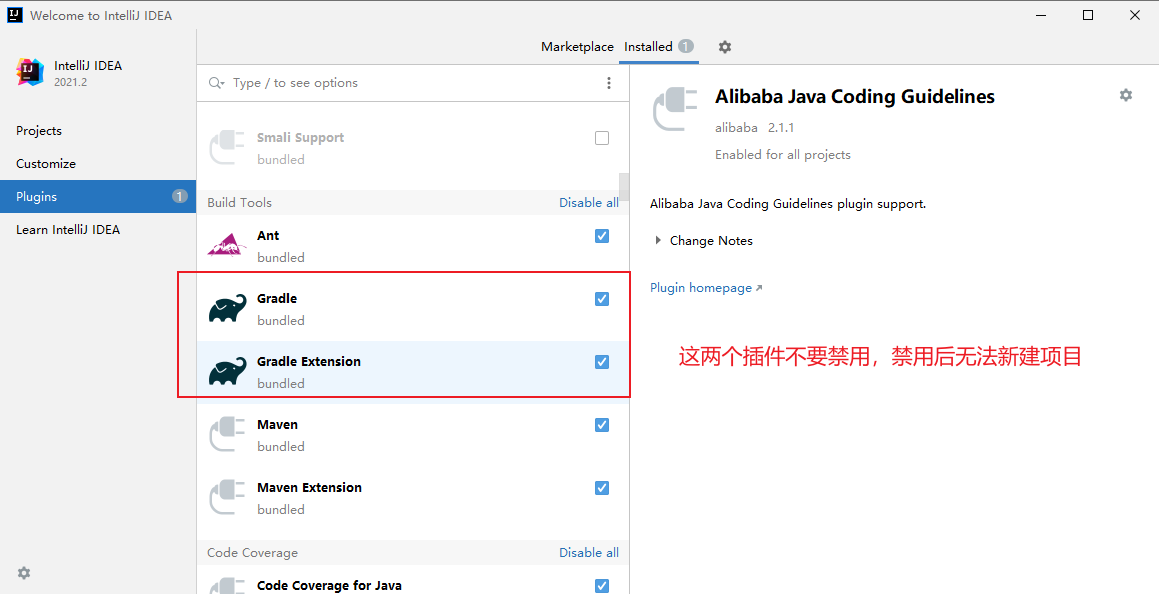Click the alibaba vendor name
1159x594 pixels.
coord(736,128)
